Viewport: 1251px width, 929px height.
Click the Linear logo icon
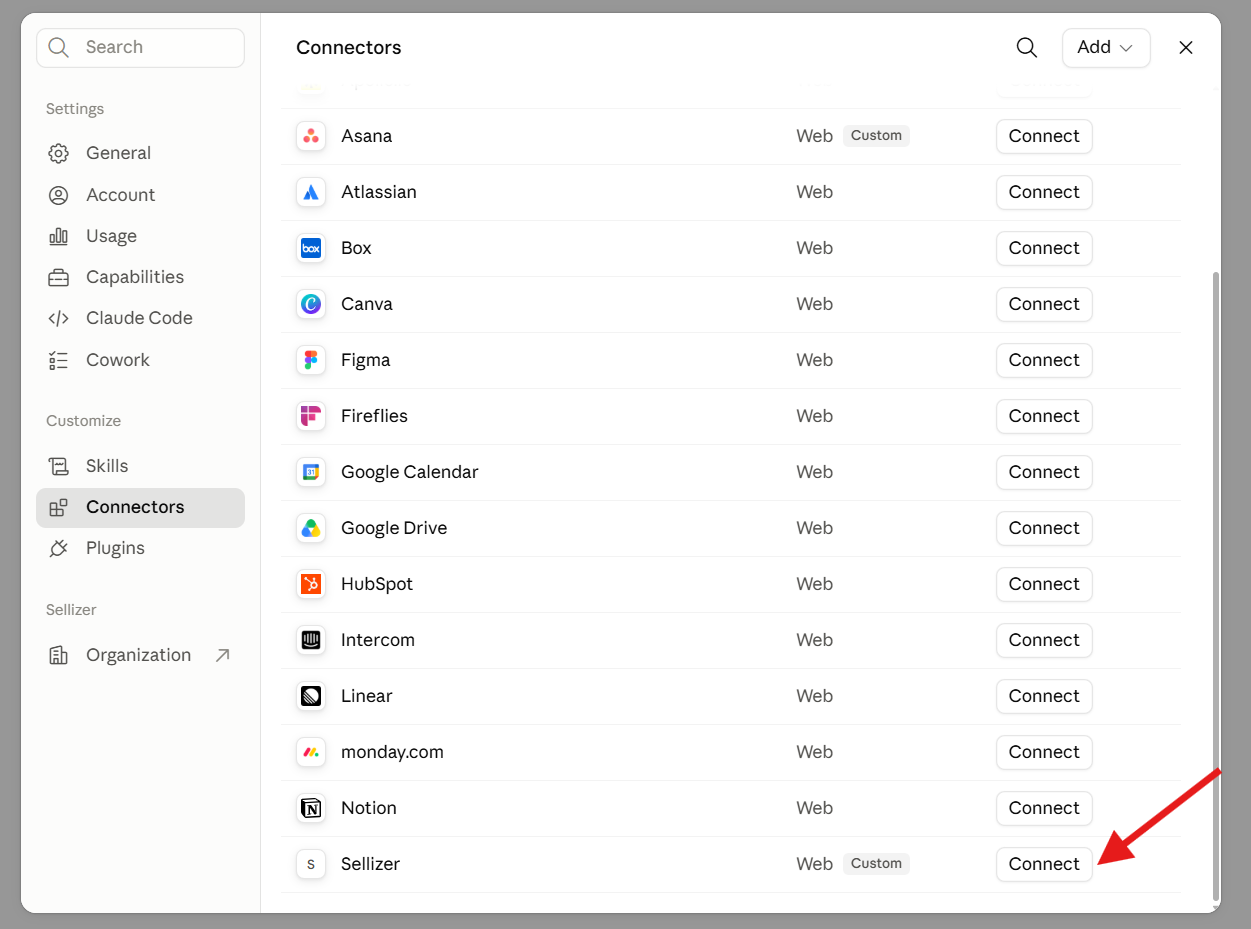(311, 696)
